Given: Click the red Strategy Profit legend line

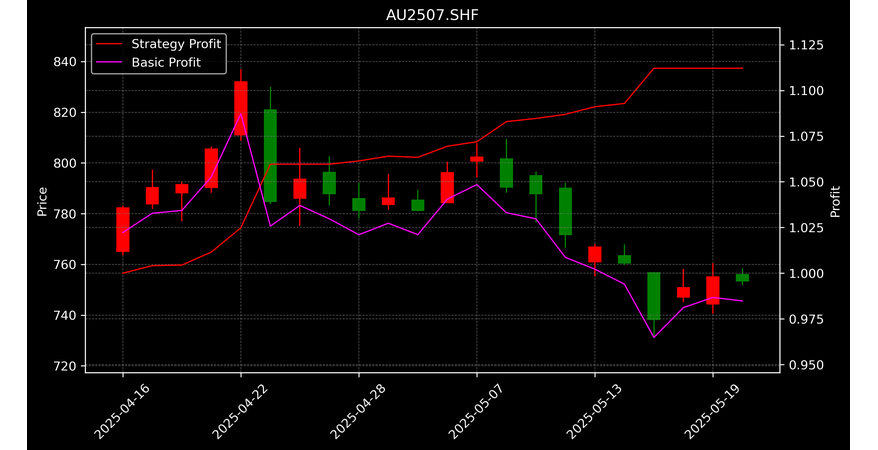Looking at the screenshot, I should 108,44.
